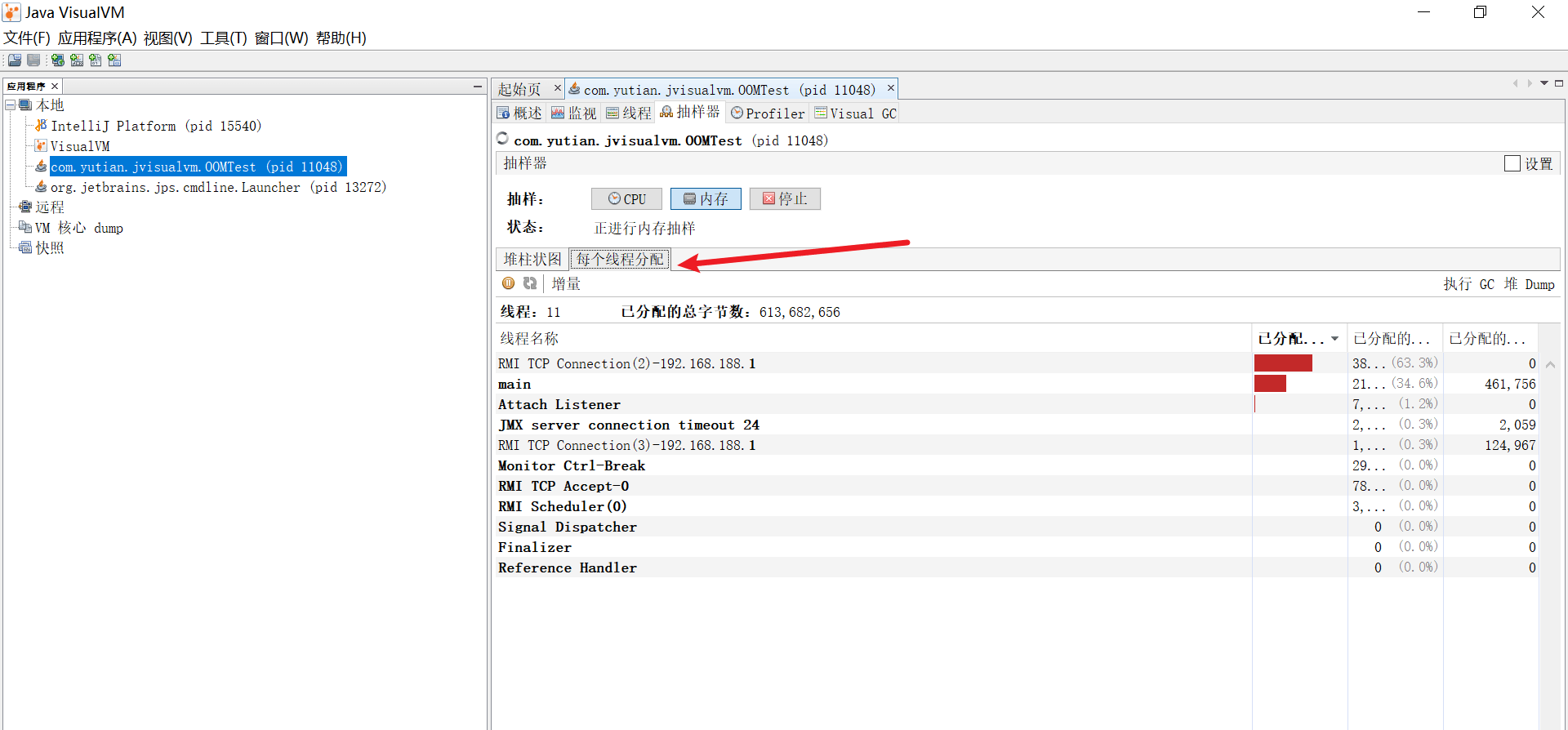Enable the 设置 settings checkbox

1512,163
